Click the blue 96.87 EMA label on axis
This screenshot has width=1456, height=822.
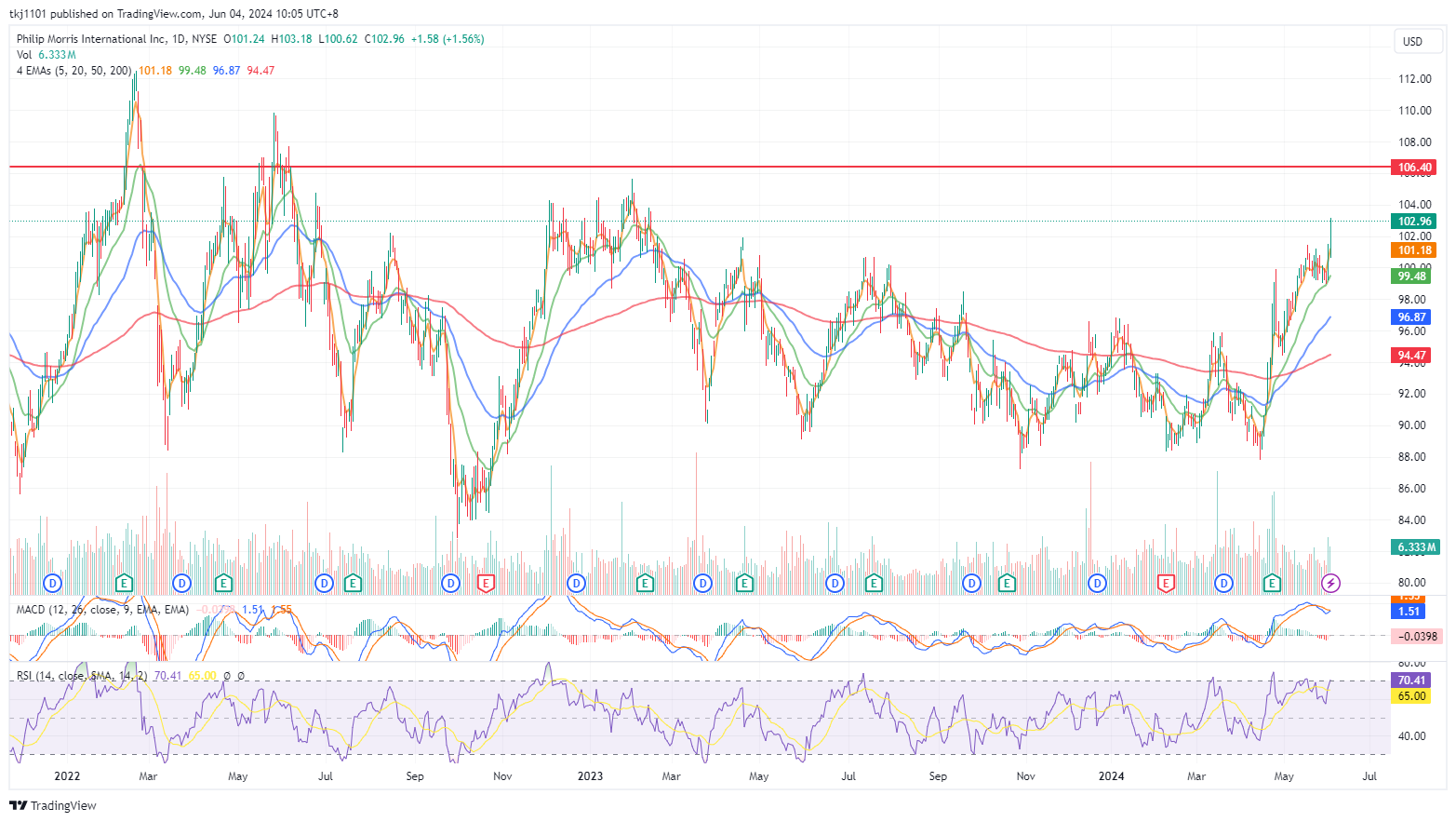coord(1411,317)
